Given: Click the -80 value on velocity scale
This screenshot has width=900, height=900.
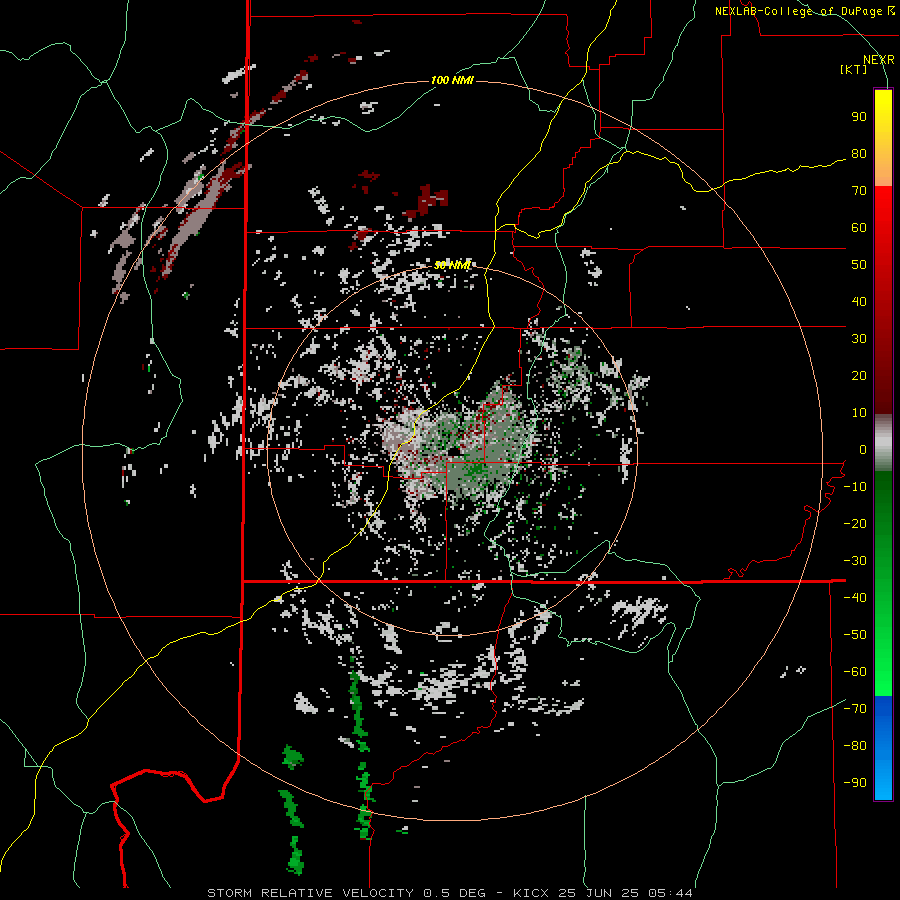Looking at the screenshot, I should click(x=855, y=746).
